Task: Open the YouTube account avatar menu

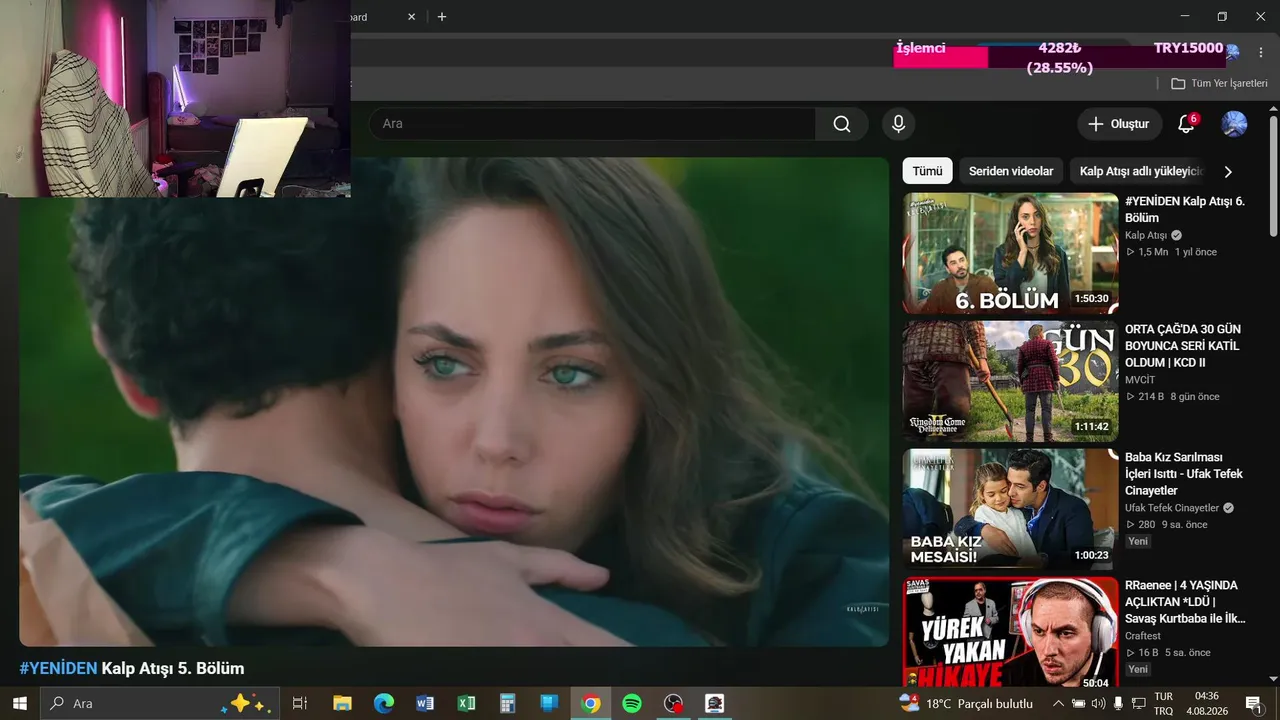Action: point(1234,124)
